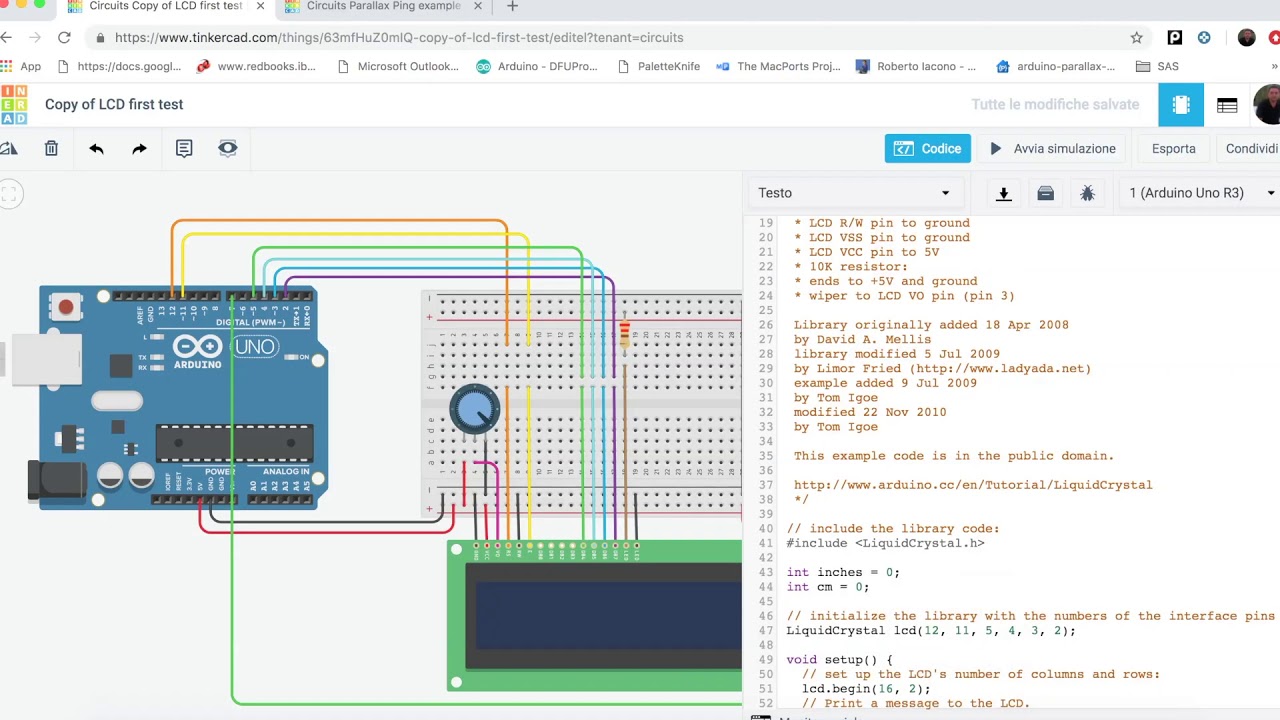Open the user profile avatar
This screenshot has height=720, width=1280.
click(x=1268, y=104)
